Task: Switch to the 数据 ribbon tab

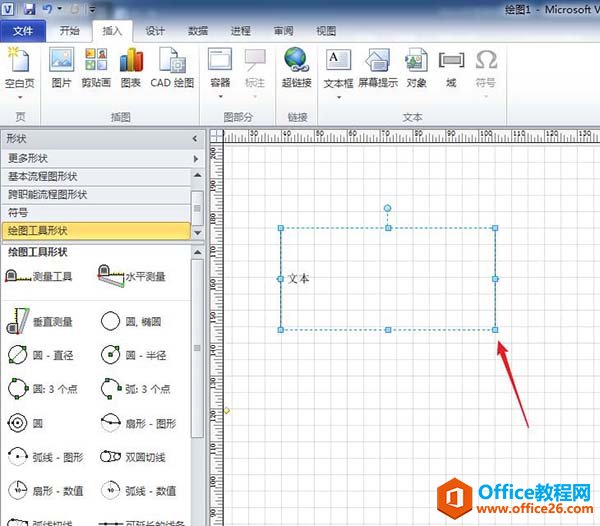Action: 198,31
